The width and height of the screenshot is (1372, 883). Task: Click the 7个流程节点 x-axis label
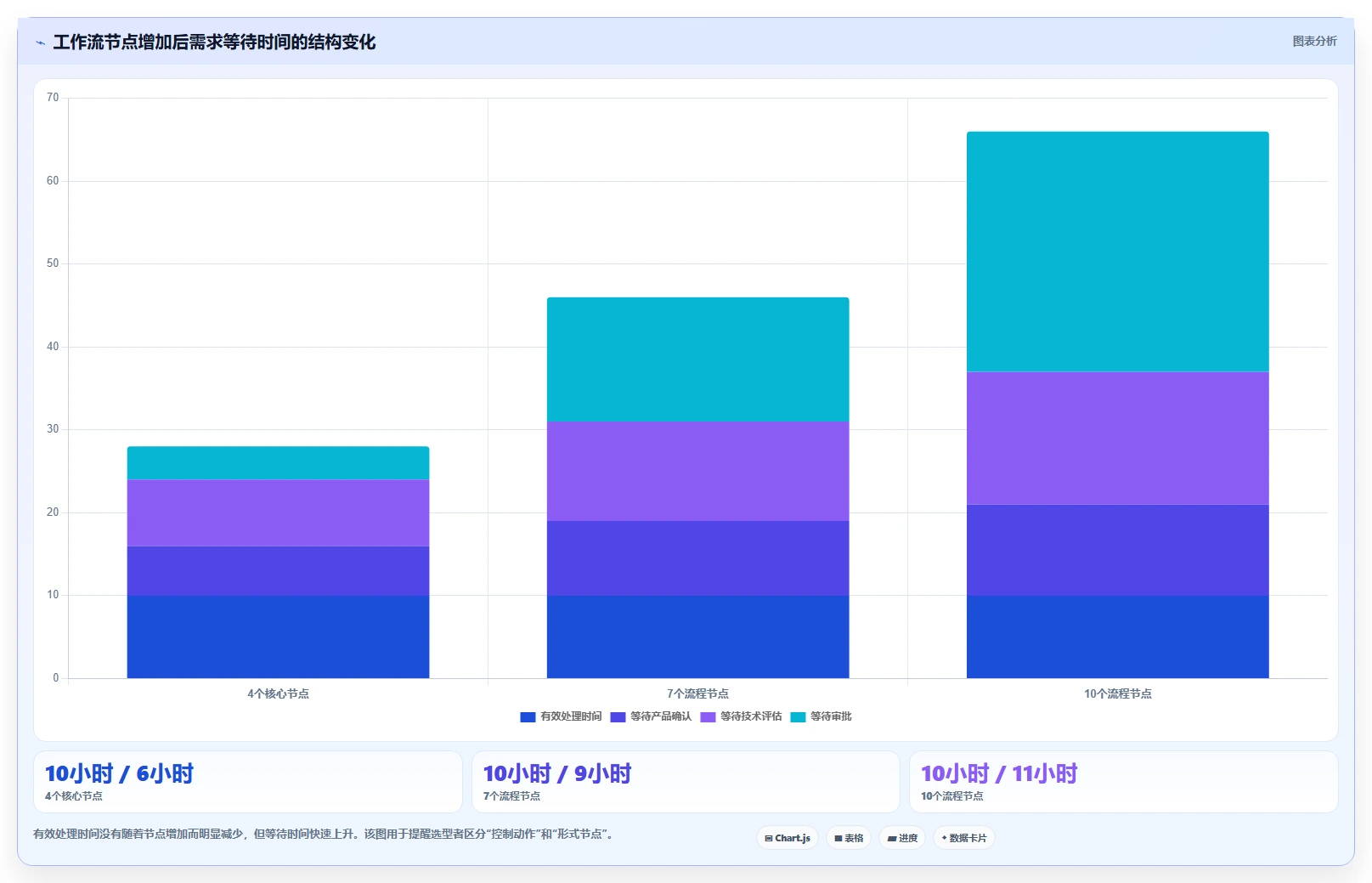697,693
